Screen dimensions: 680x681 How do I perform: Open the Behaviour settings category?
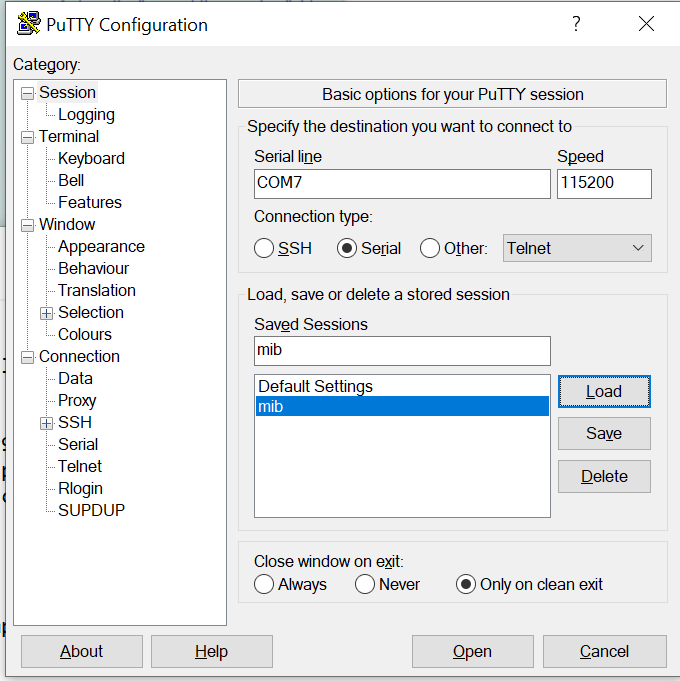click(x=93, y=268)
